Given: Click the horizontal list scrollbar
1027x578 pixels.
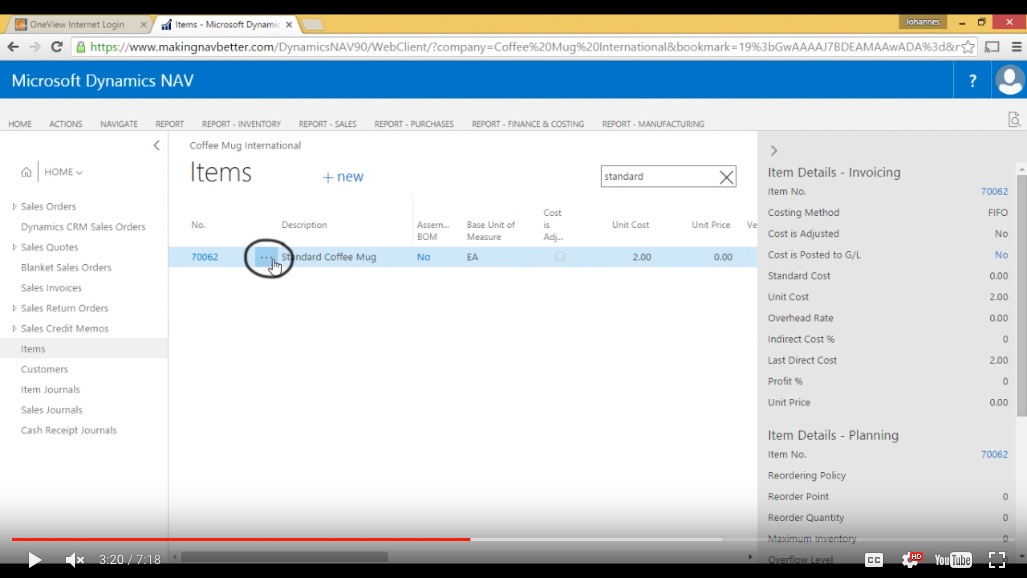Looking at the screenshot, I should point(284,557).
